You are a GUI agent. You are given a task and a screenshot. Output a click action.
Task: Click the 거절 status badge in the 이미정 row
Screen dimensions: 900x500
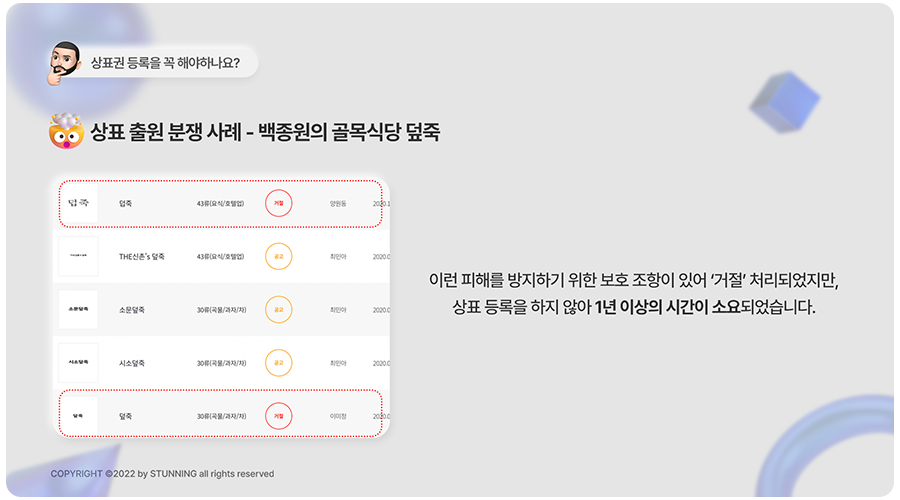278,416
